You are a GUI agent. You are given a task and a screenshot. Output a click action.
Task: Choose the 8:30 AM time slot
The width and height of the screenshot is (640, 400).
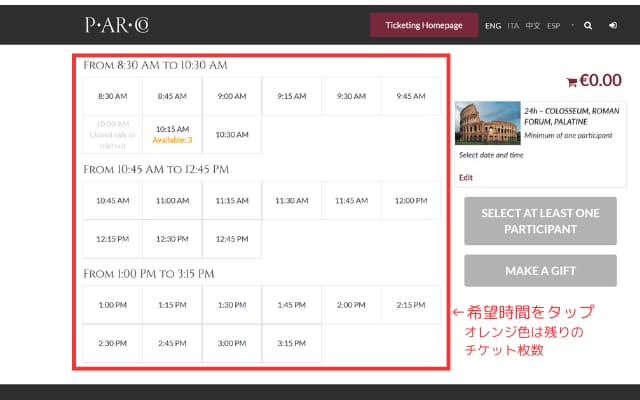click(x=112, y=96)
